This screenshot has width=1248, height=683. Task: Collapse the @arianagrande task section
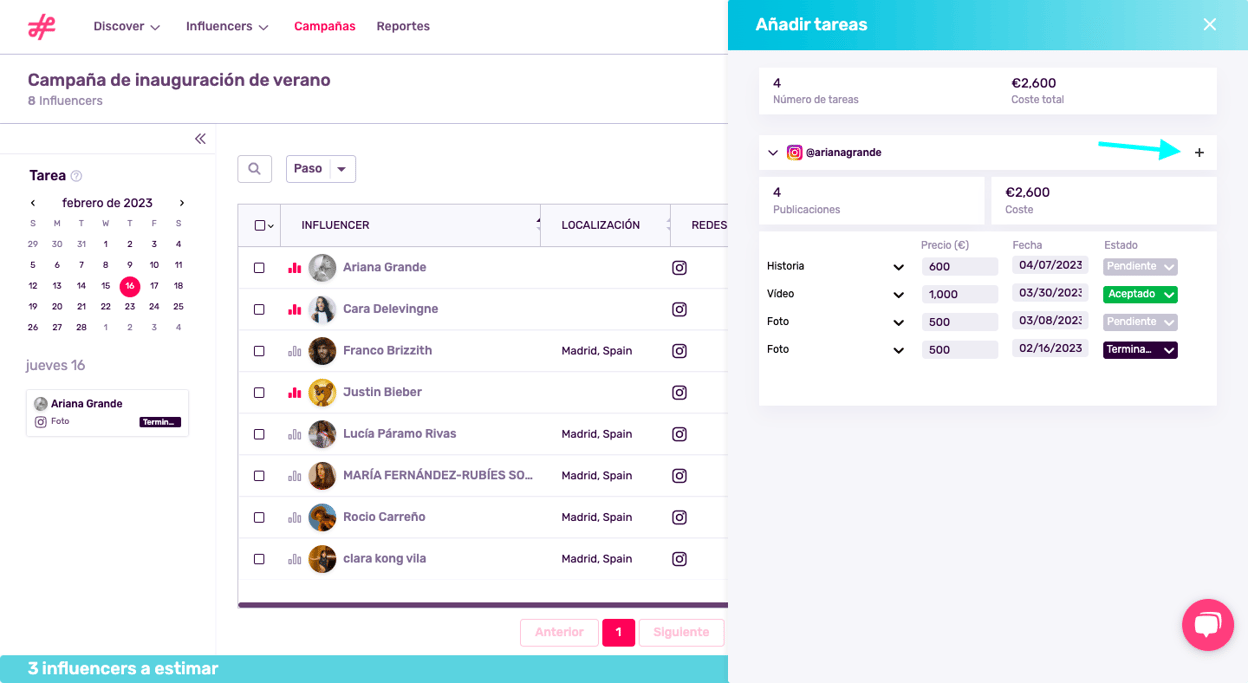point(773,153)
